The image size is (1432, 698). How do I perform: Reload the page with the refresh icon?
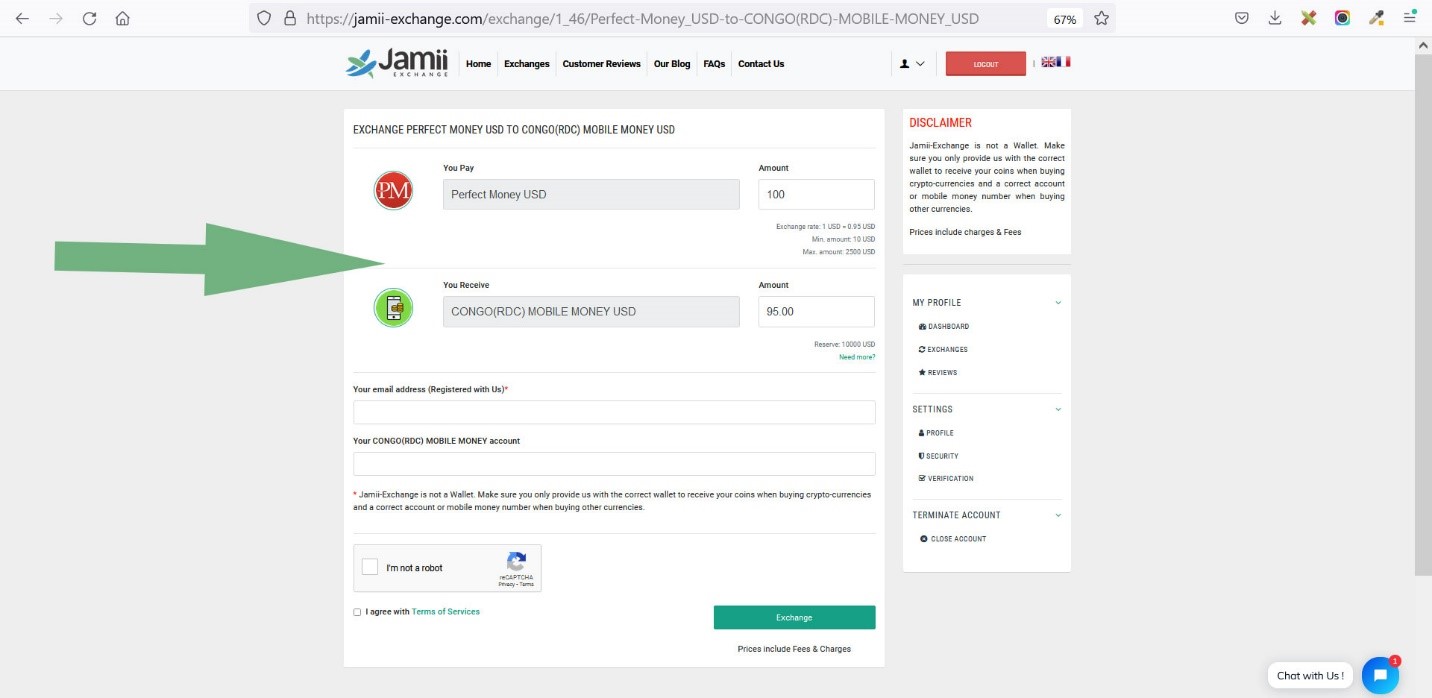[x=90, y=18]
